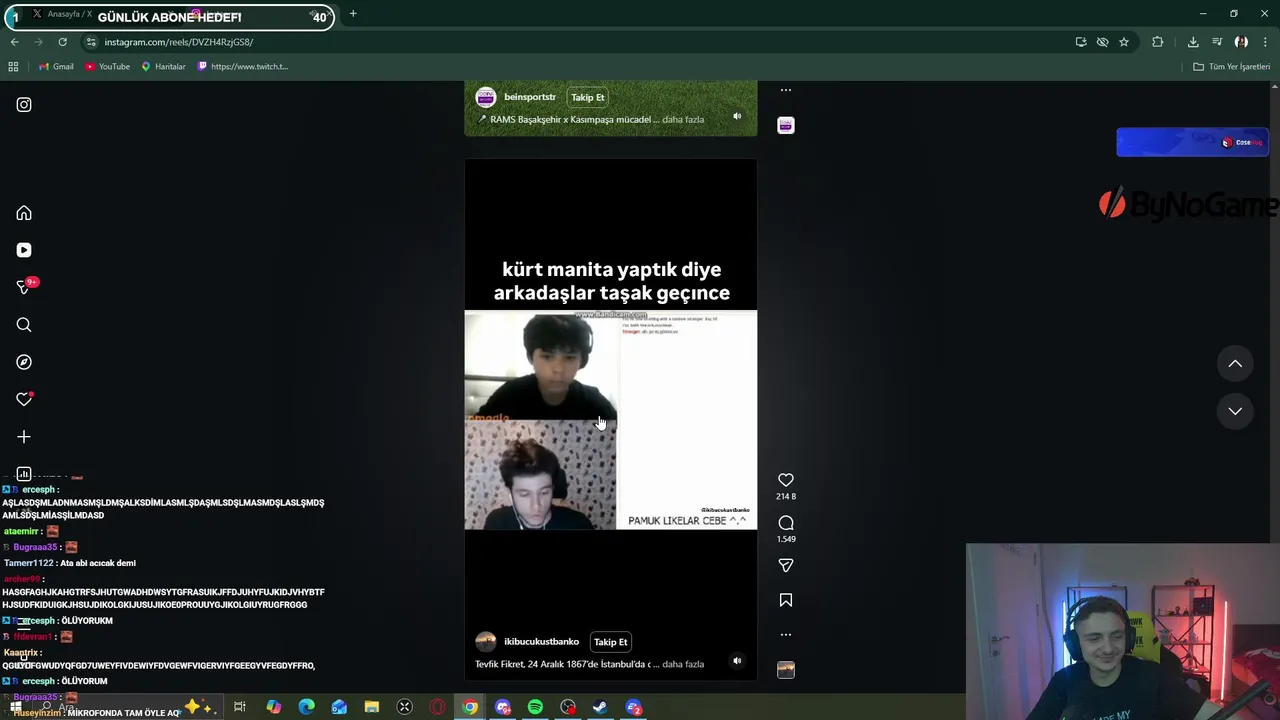Open Spotify from taskbar

(535, 707)
